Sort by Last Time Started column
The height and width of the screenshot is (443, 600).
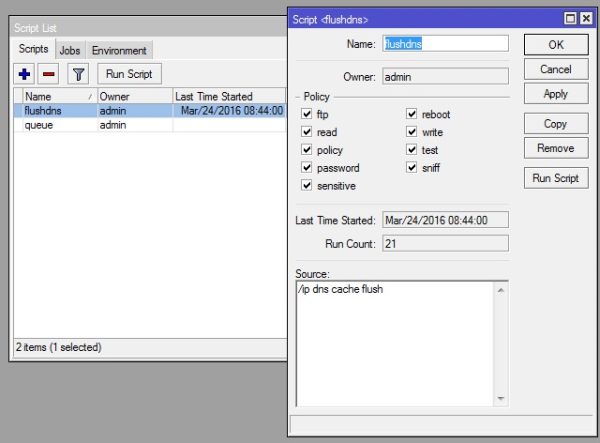click(229, 96)
